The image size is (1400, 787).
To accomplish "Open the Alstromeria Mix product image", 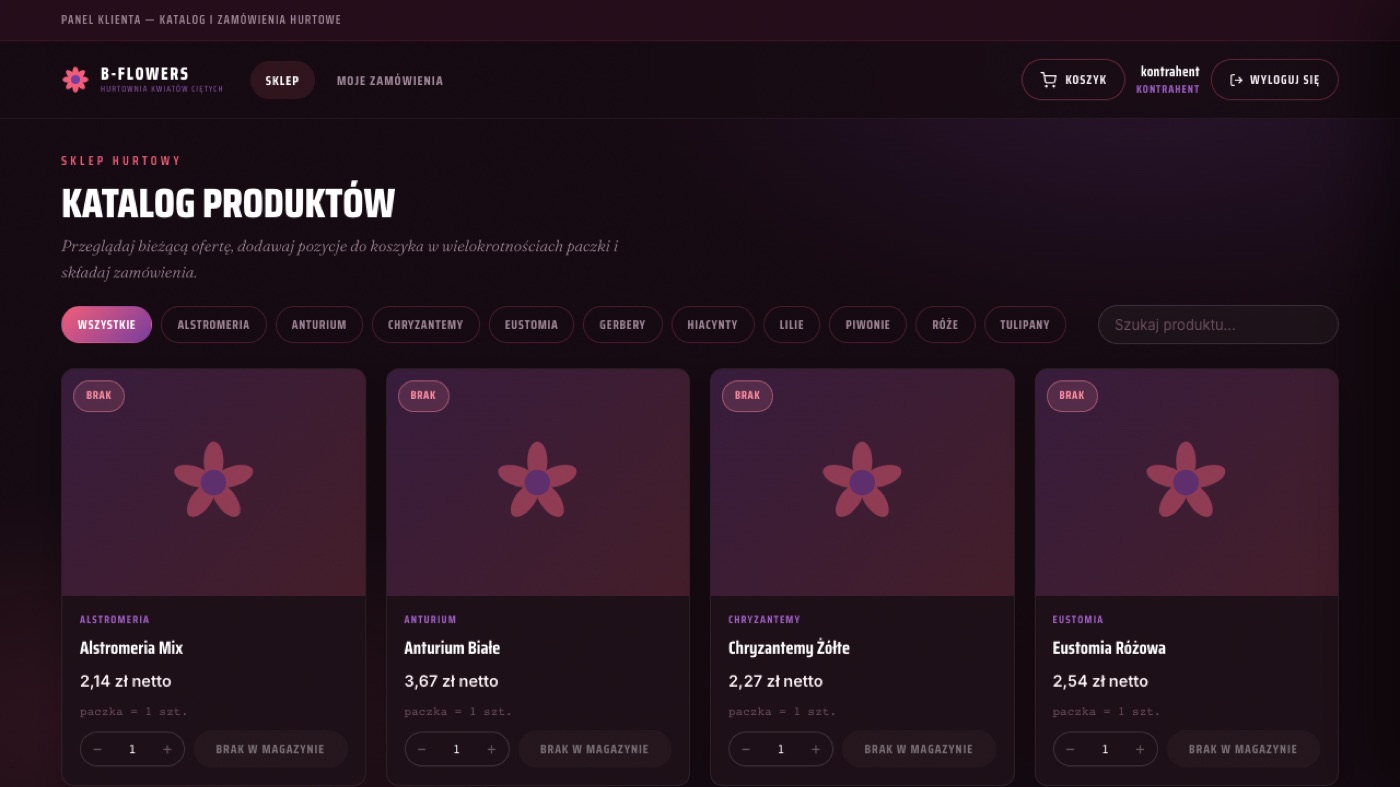I will [x=213, y=482].
